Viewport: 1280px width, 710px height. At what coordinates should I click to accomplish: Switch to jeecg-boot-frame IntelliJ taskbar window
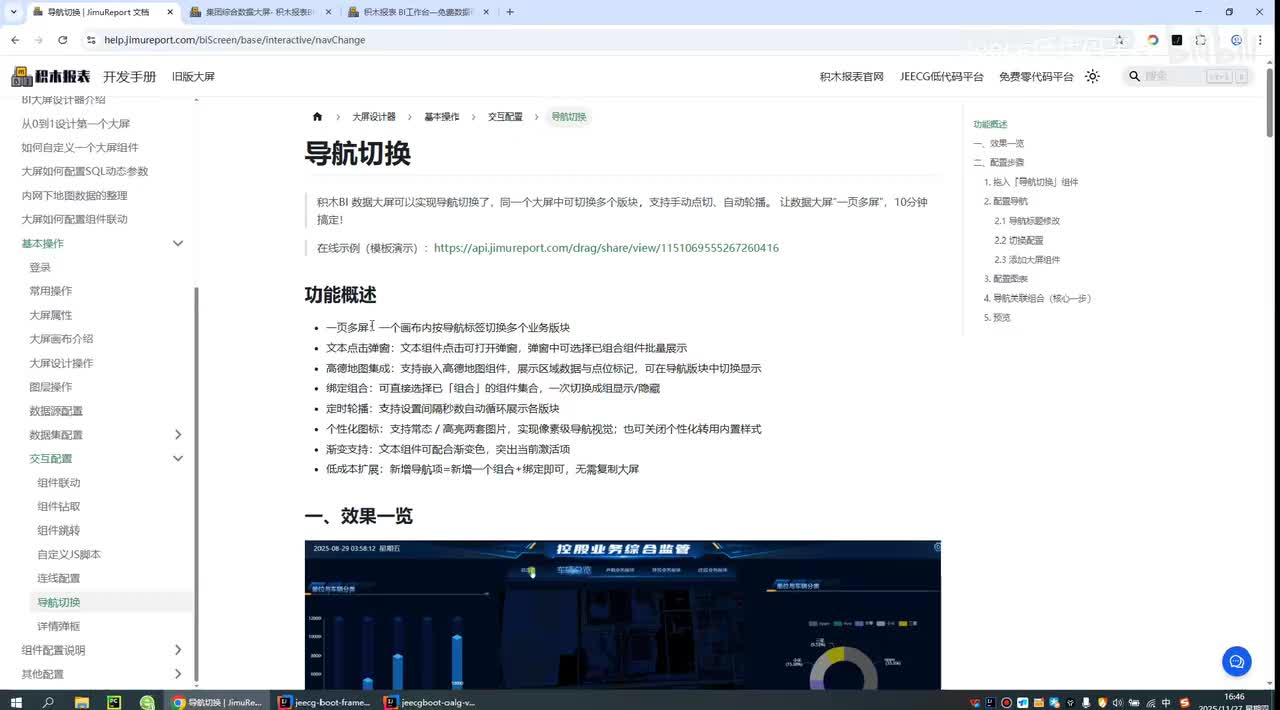click(x=324, y=702)
